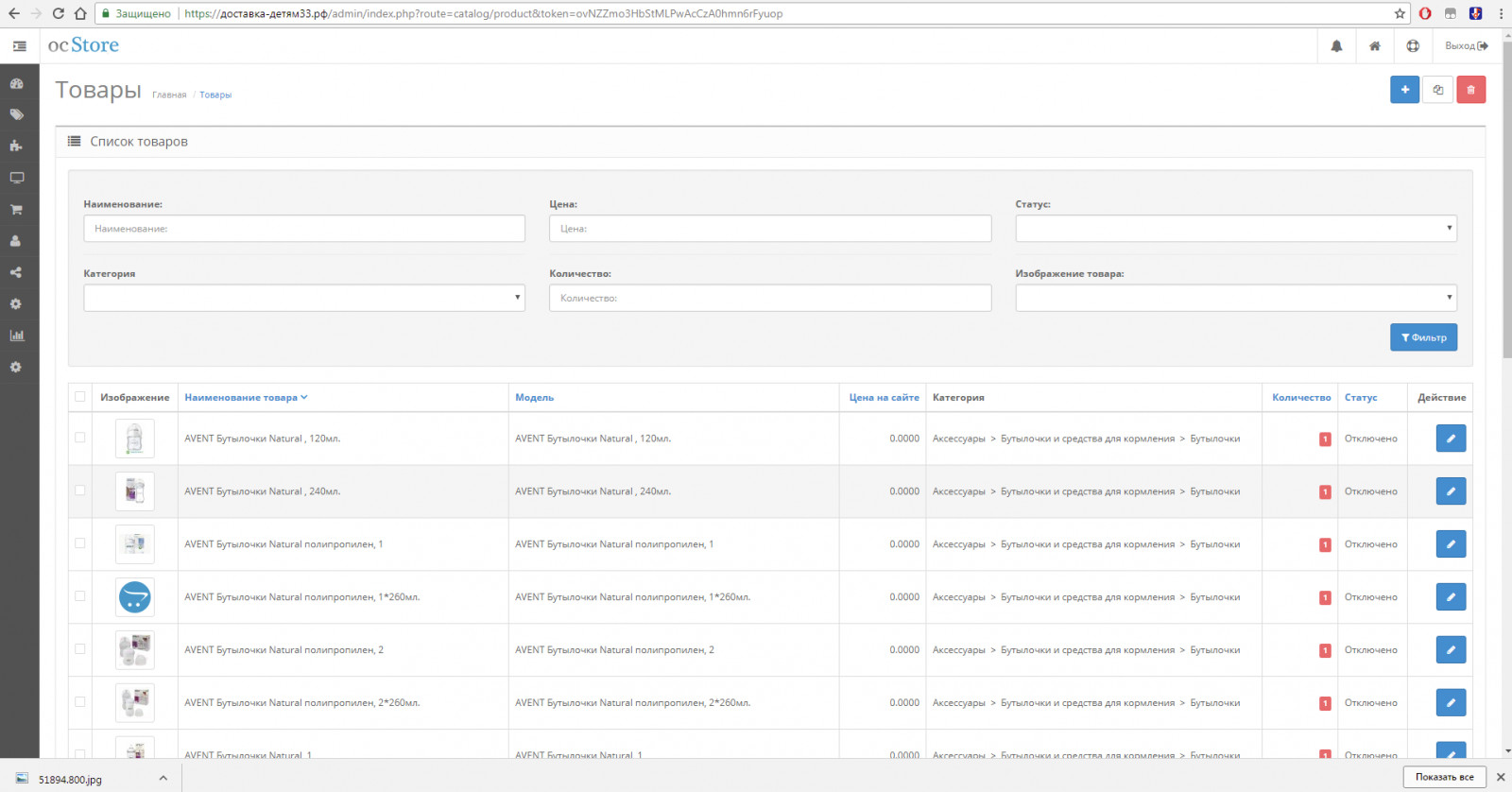Check the box for Natural полипропилен, 2 row

coord(80,649)
